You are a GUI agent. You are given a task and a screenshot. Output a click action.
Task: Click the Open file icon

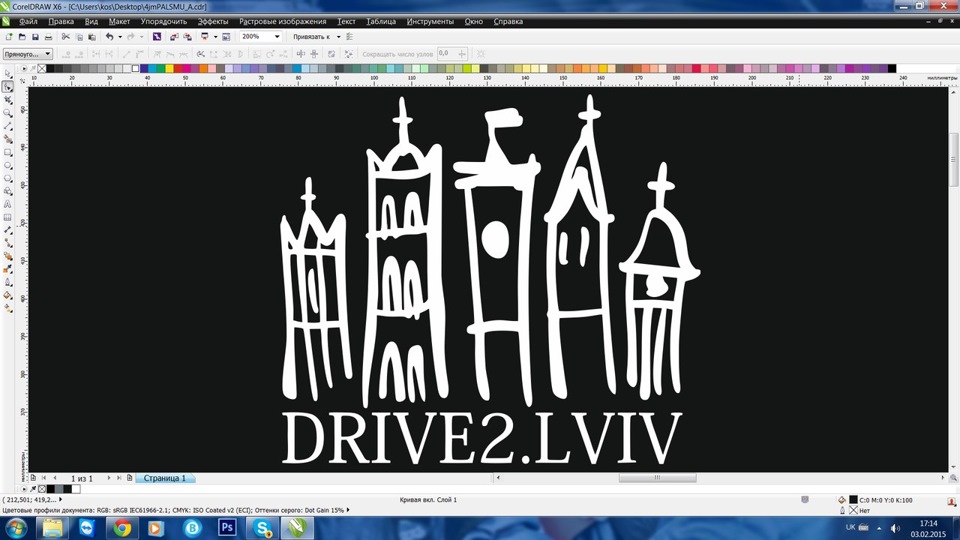coord(22,37)
